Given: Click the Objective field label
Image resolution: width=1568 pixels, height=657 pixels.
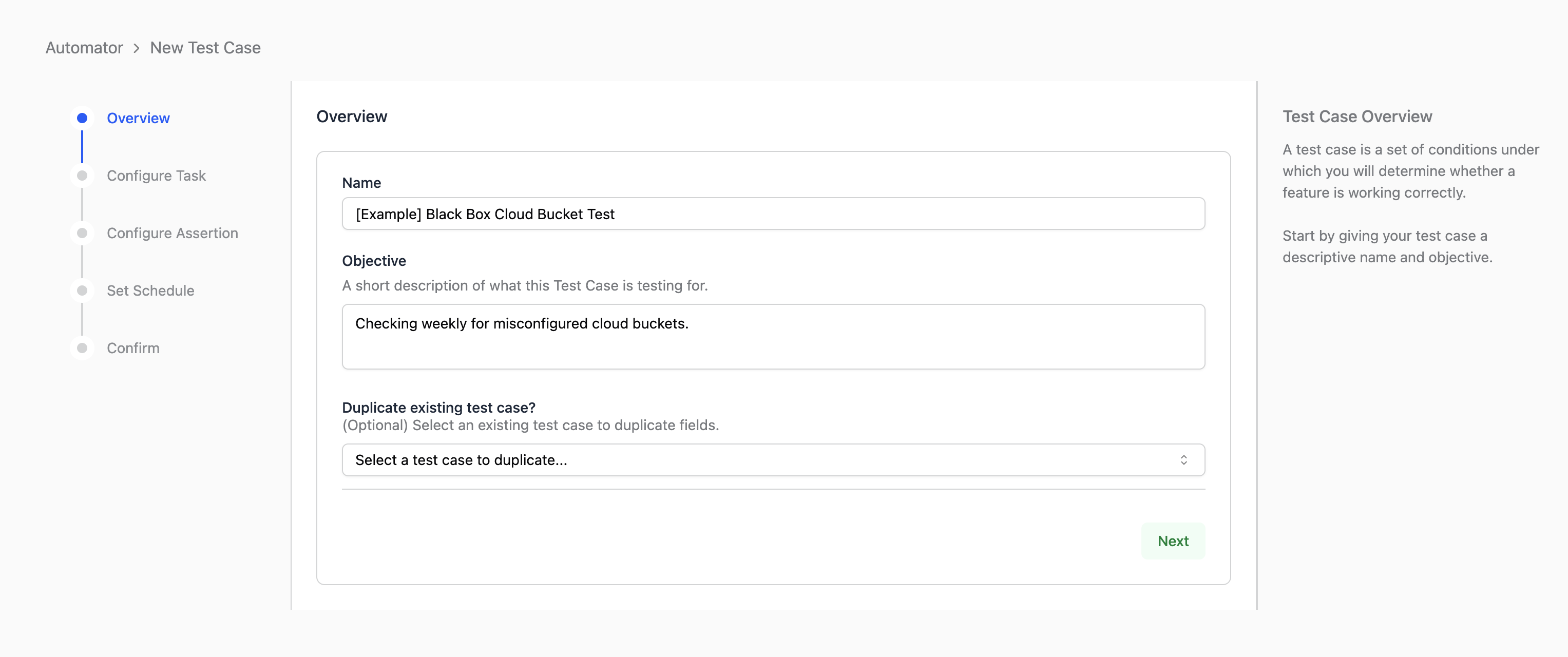Looking at the screenshot, I should click(x=374, y=261).
